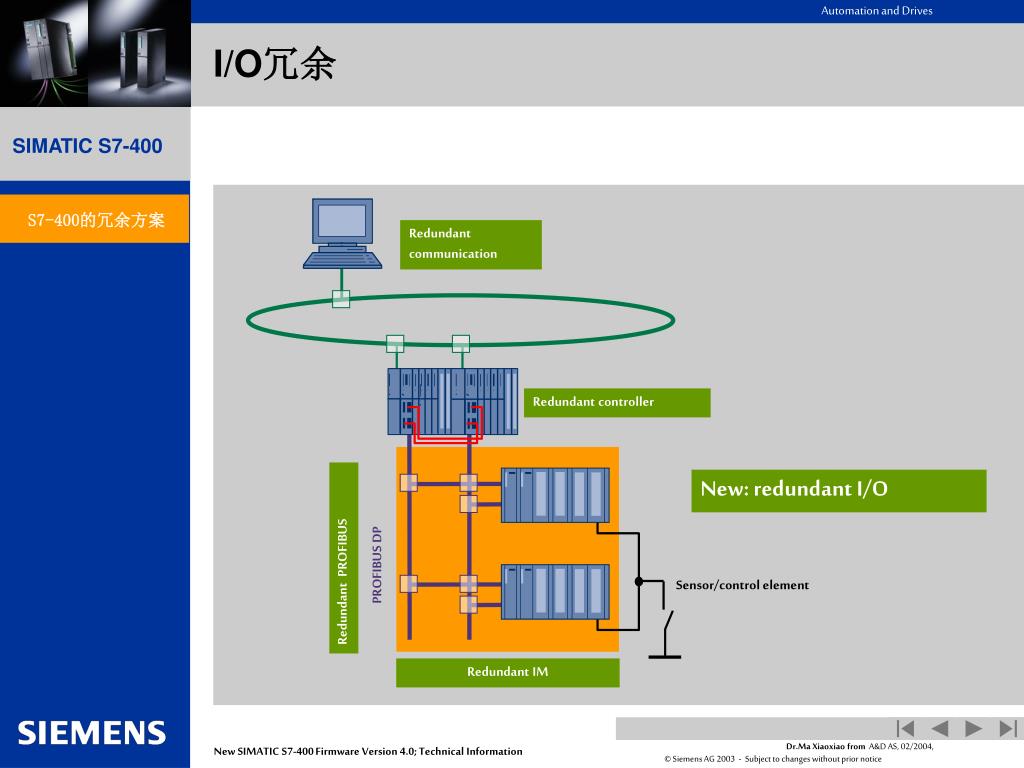The image size is (1024, 768).
Task: Click the SIMATIC S7-400 heading
Action: tap(88, 146)
